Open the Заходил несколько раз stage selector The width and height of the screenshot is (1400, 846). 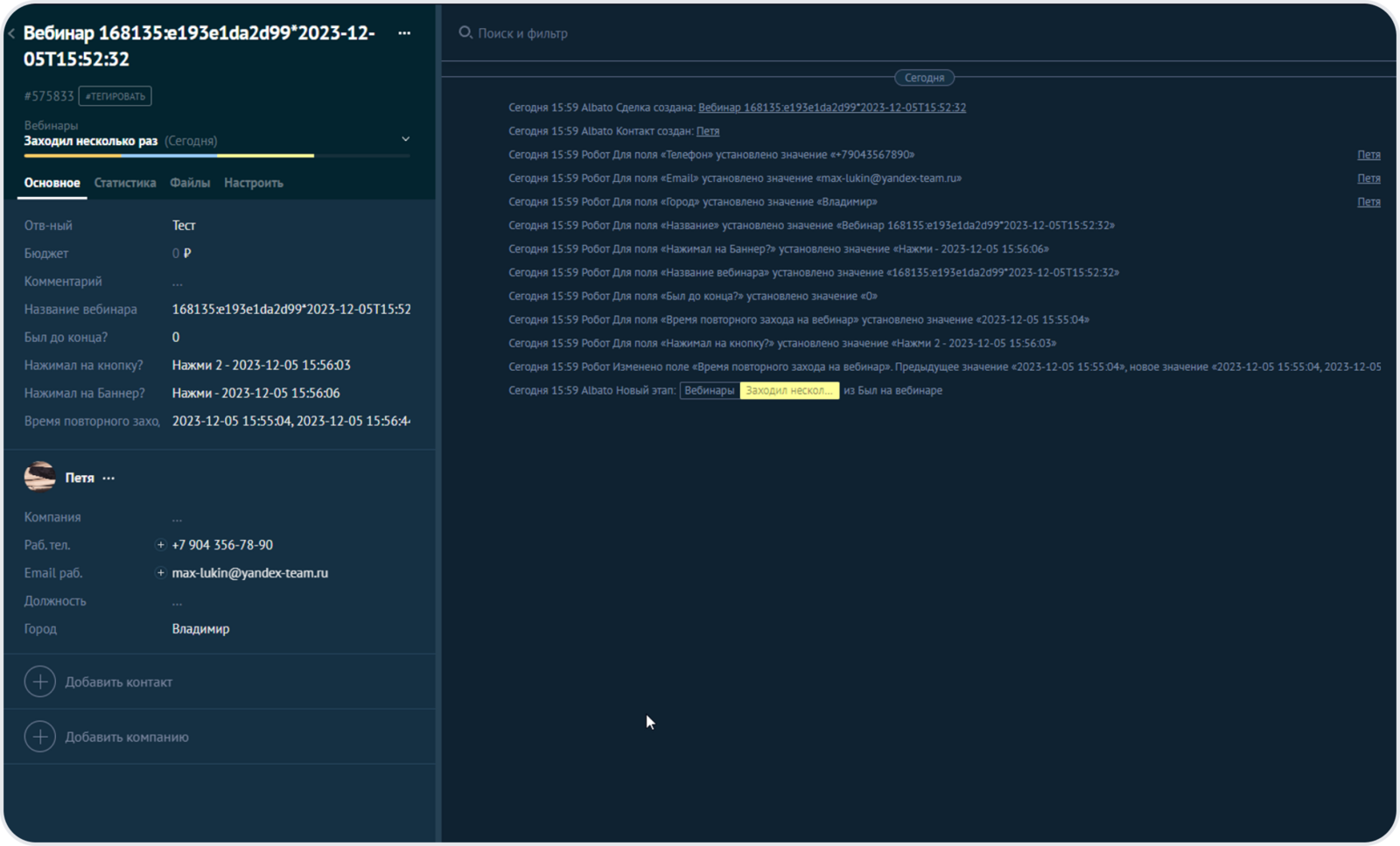point(91,141)
